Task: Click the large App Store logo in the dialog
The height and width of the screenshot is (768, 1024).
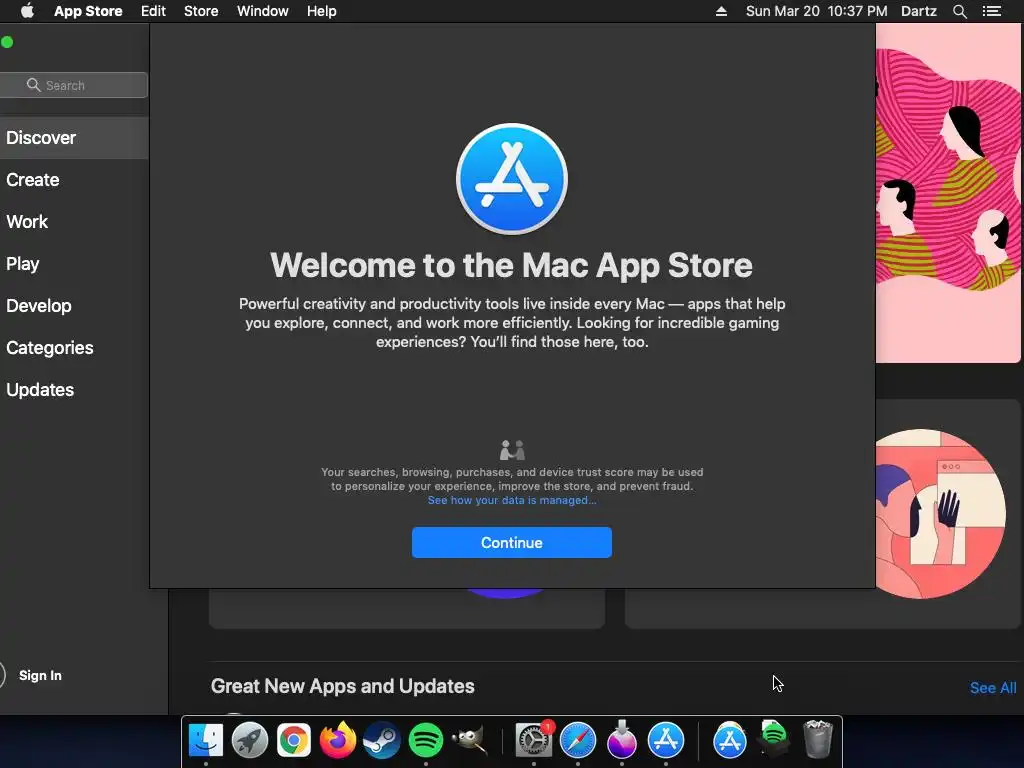Action: [x=512, y=178]
